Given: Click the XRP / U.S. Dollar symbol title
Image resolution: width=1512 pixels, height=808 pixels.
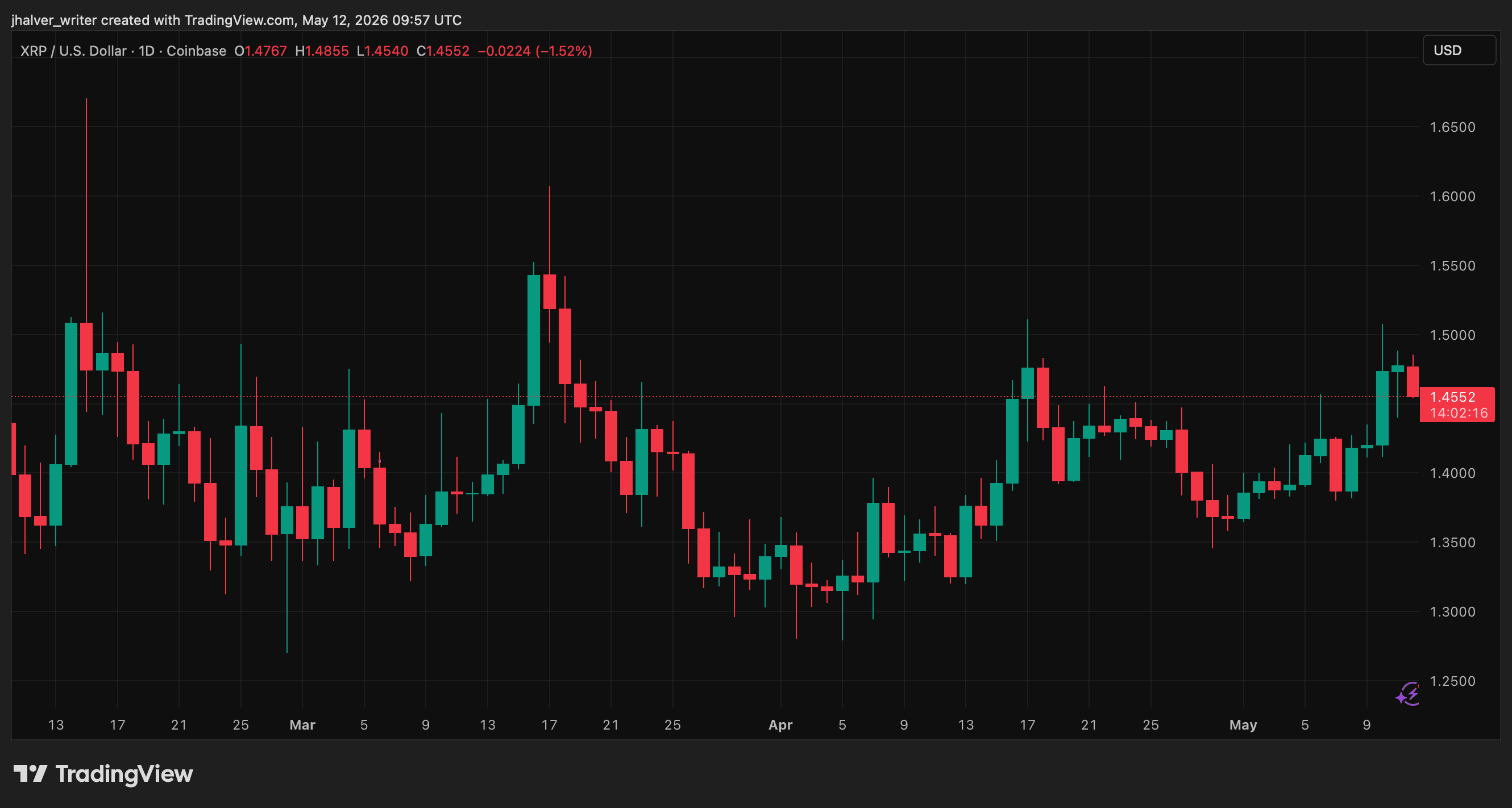Looking at the screenshot, I should [x=73, y=51].
